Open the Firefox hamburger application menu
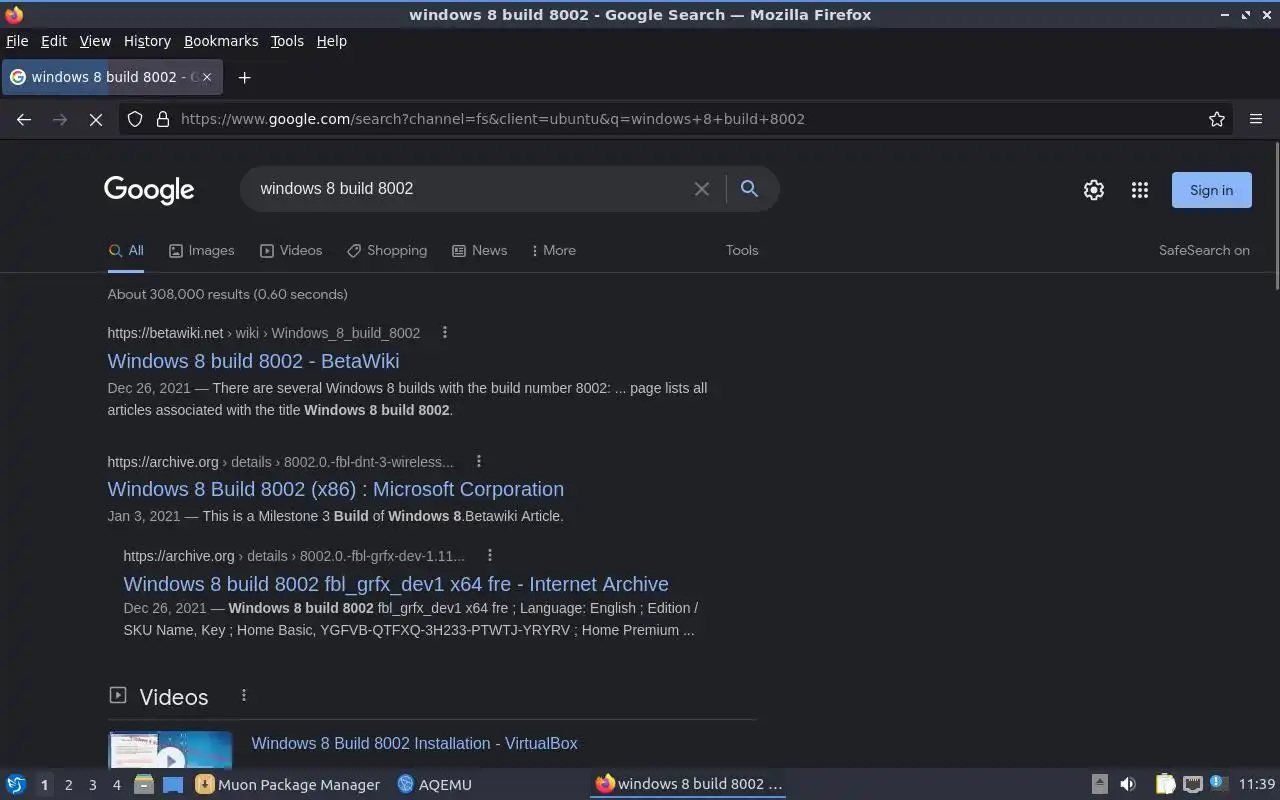This screenshot has height=800, width=1280. (1256, 119)
